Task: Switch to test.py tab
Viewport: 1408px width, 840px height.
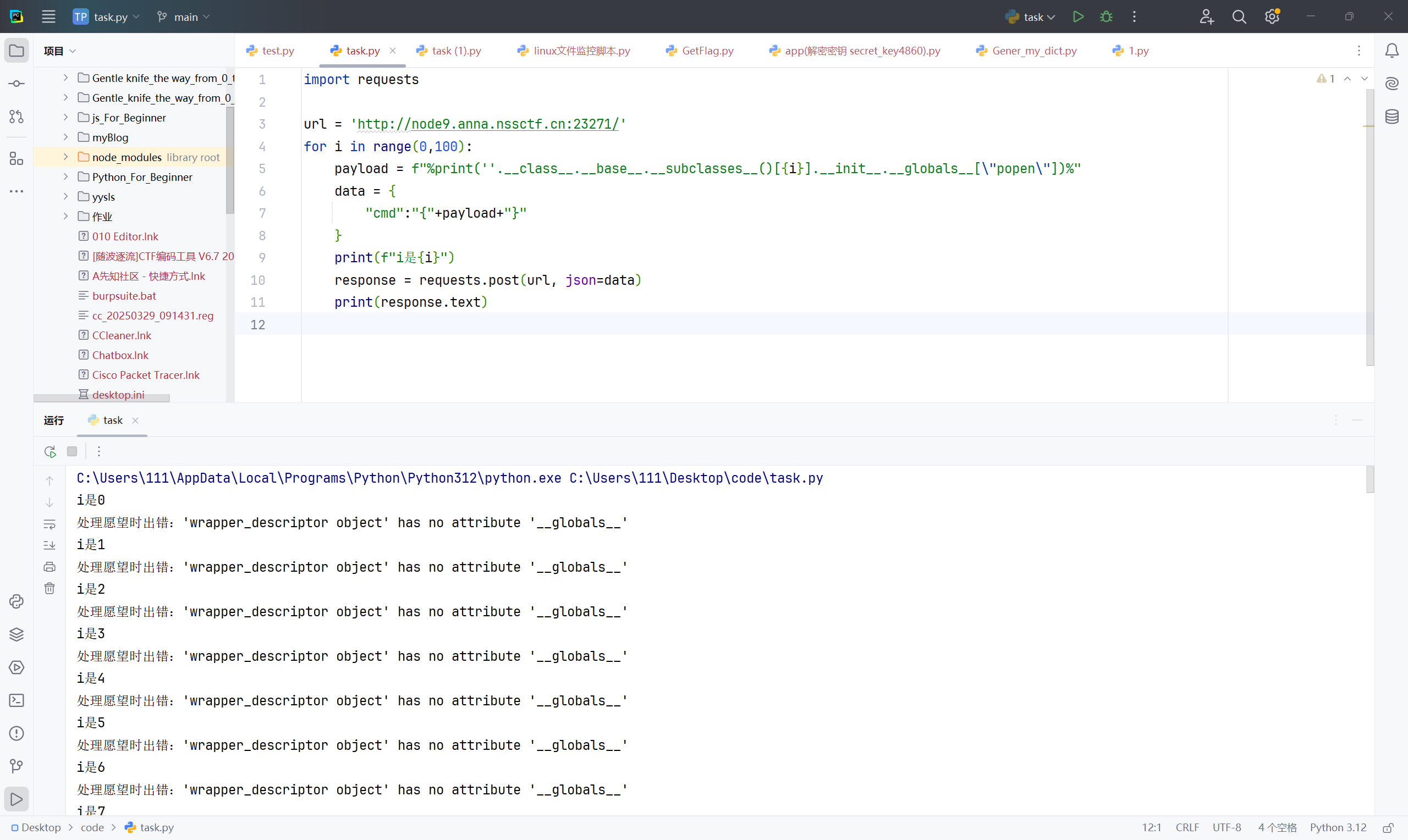Action: click(271, 51)
